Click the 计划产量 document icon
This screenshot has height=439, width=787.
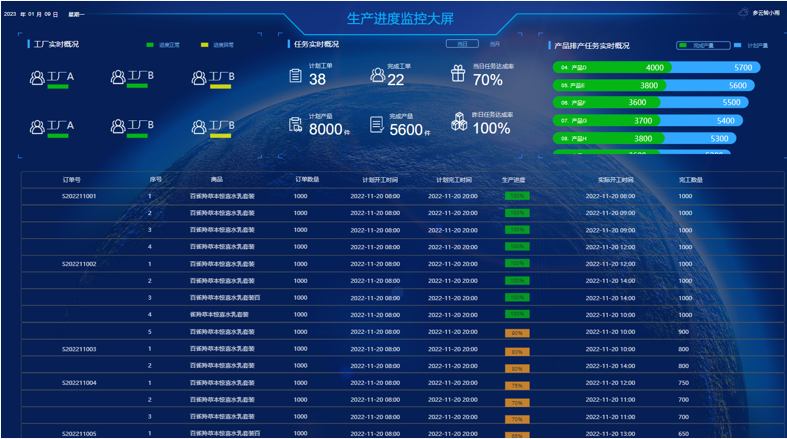coord(296,124)
